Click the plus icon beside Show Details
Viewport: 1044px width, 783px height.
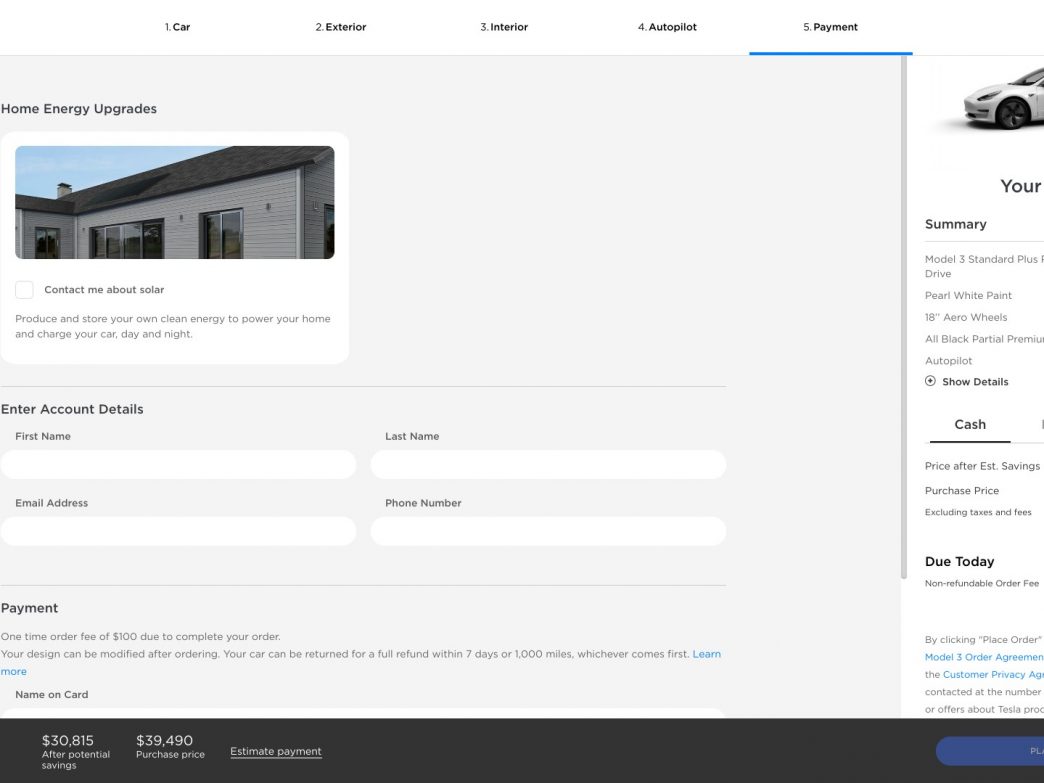(x=930, y=382)
